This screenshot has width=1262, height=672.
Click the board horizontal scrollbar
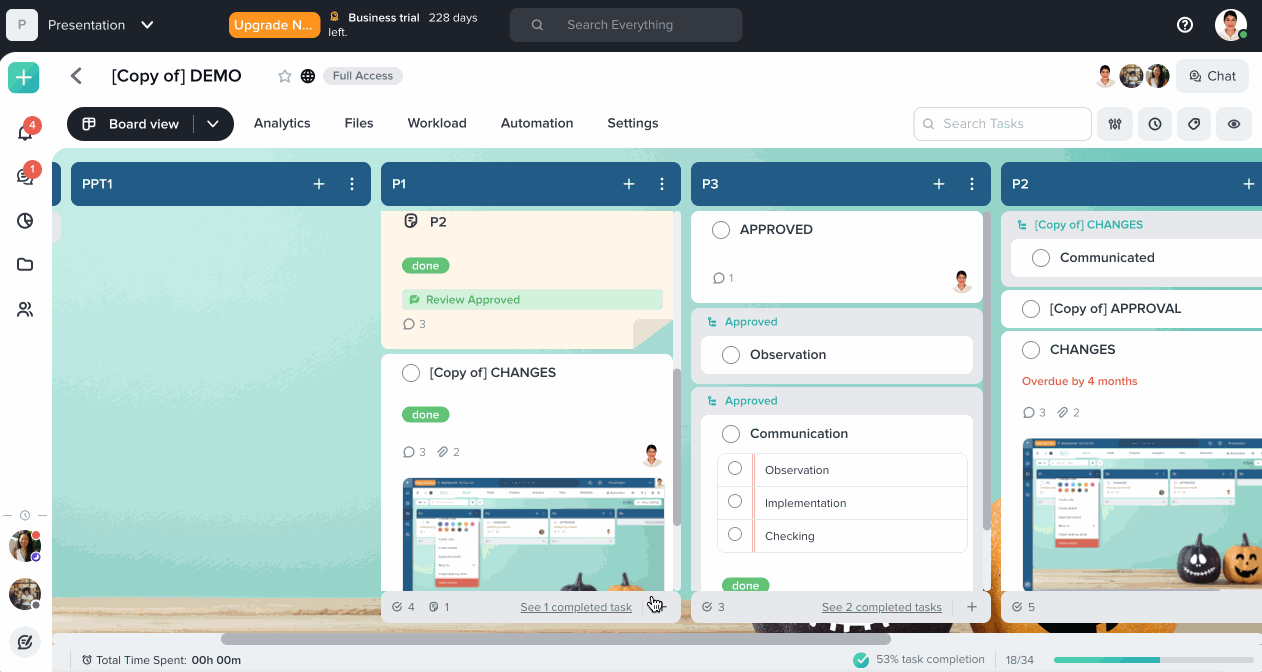point(555,638)
